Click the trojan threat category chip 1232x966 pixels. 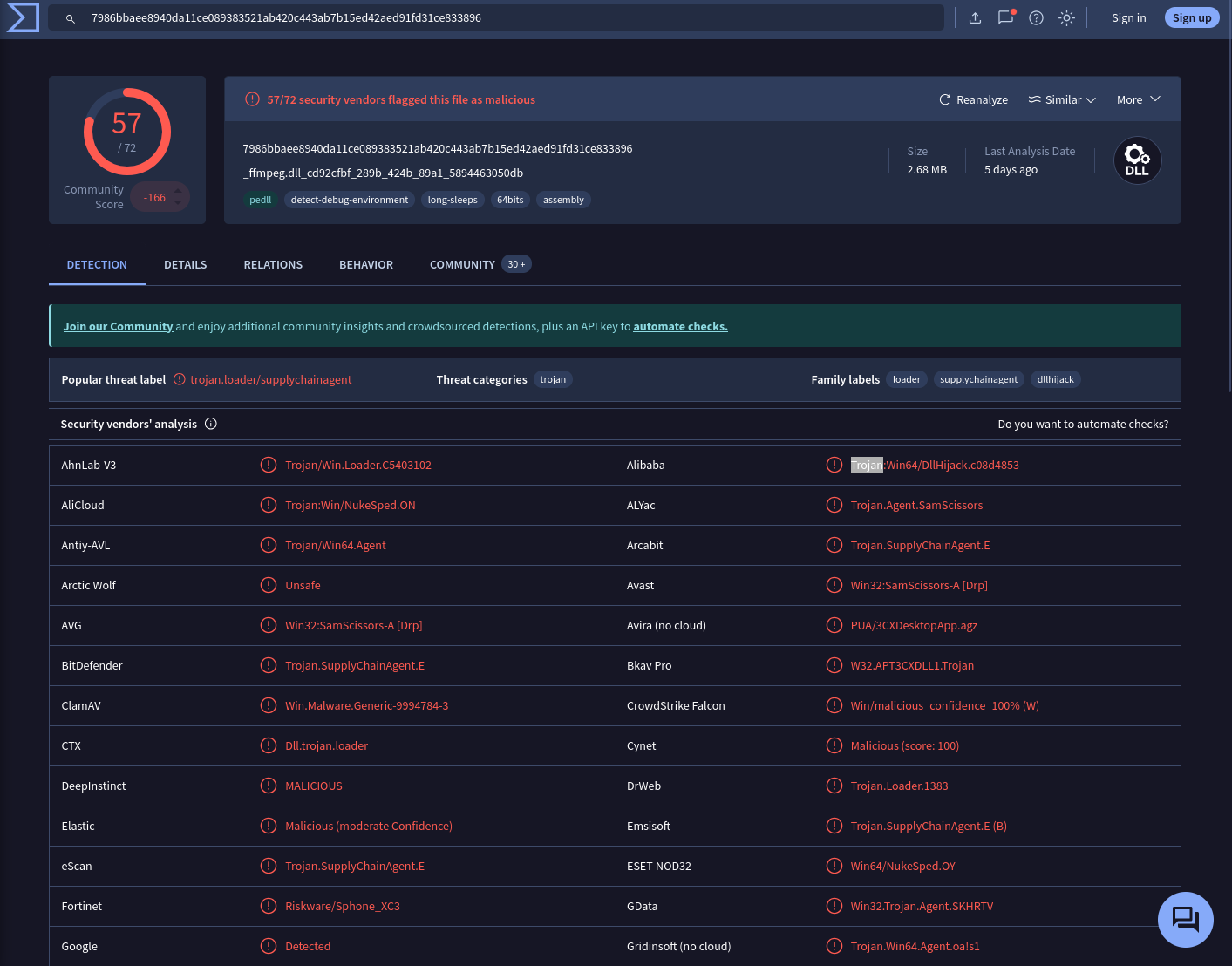[553, 379]
